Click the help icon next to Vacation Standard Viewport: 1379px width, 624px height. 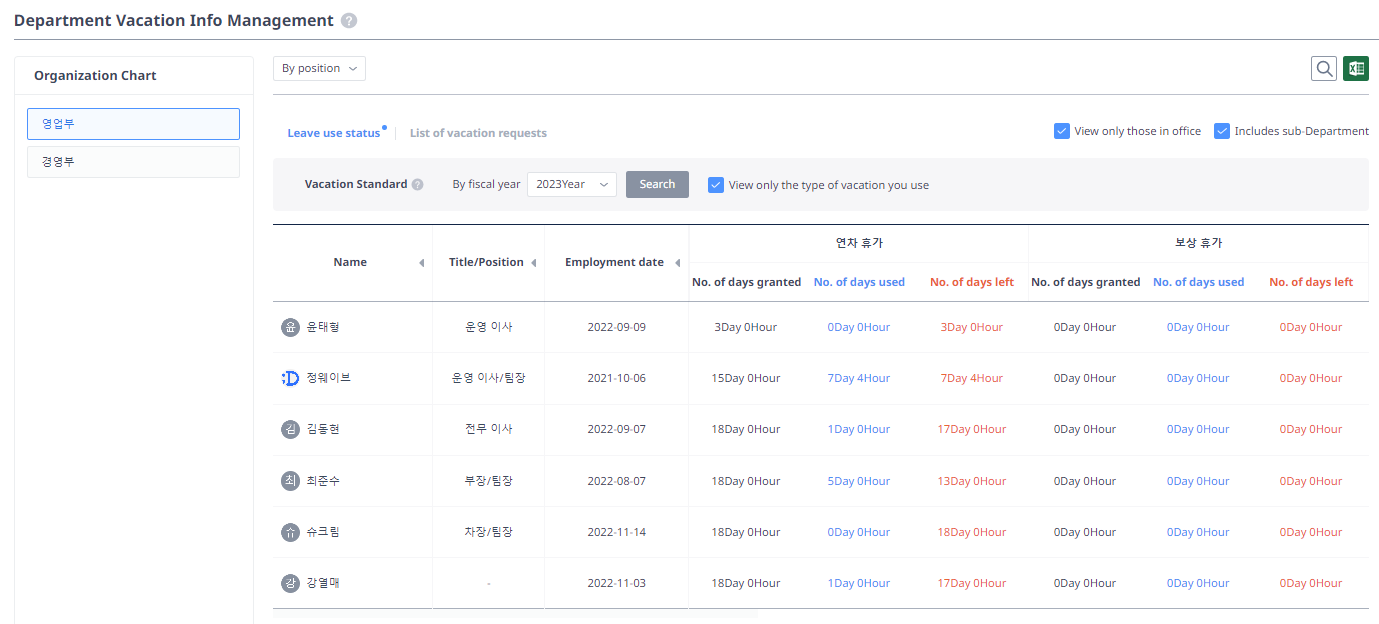point(417,184)
